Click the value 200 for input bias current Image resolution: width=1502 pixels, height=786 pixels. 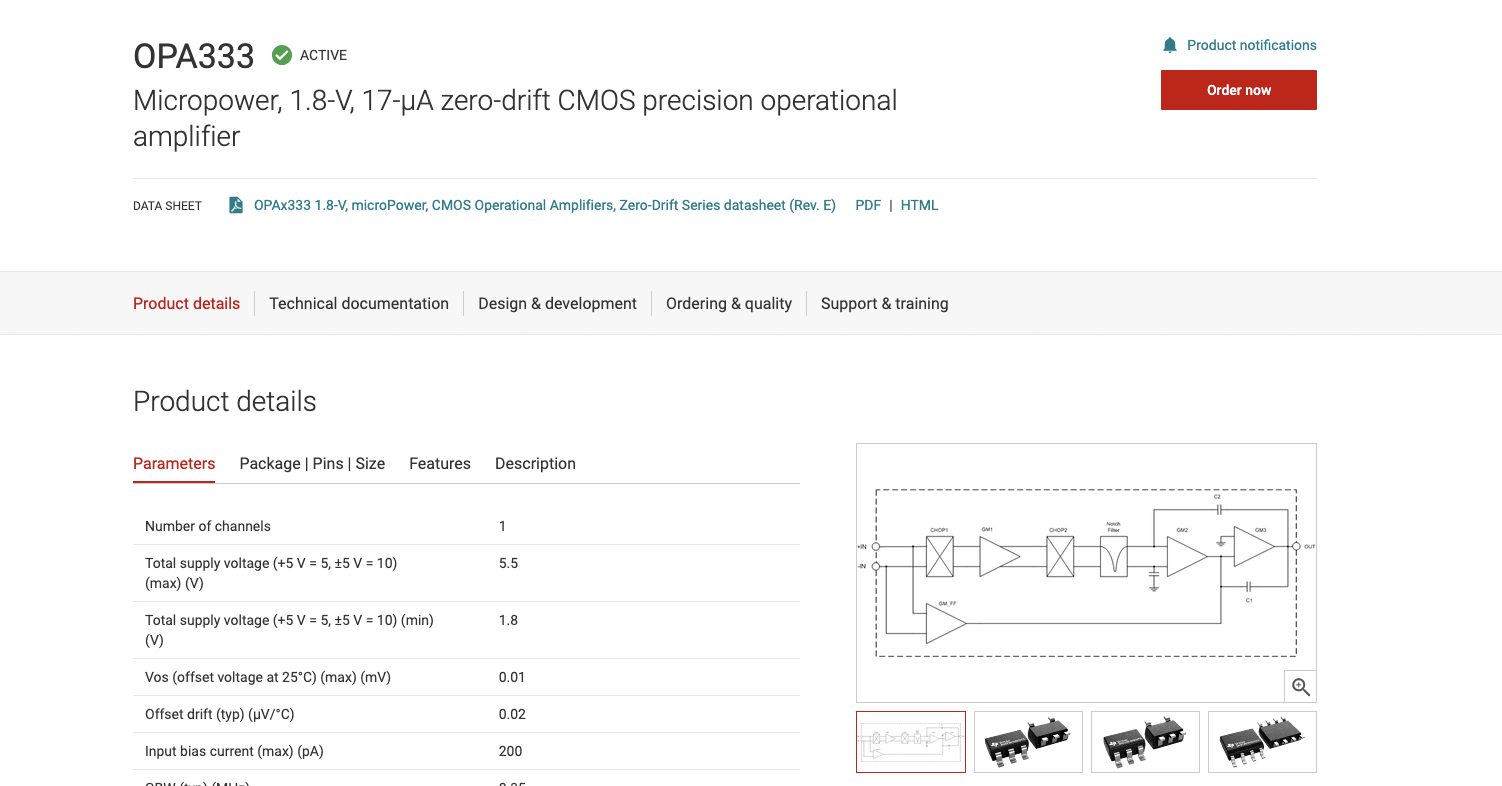pyautogui.click(x=510, y=751)
